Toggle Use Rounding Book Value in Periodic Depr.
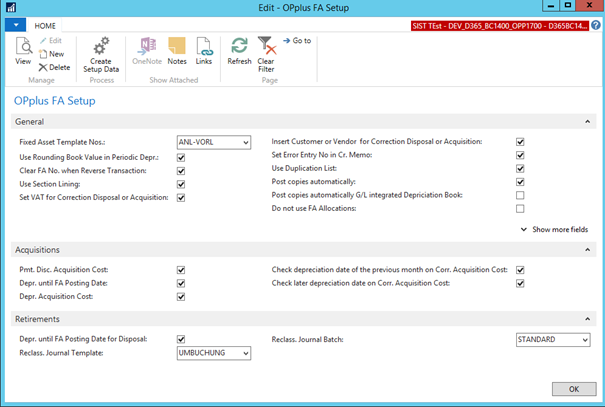 tap(181, 157)
